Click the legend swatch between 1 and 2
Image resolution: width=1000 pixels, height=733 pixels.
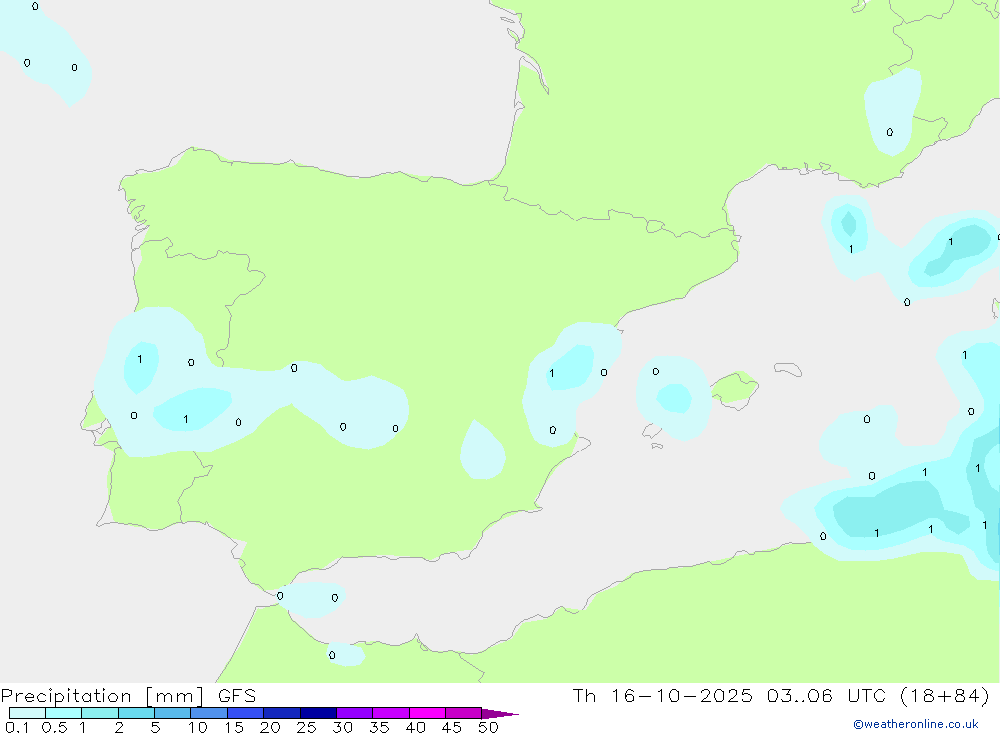pos(99,713)
